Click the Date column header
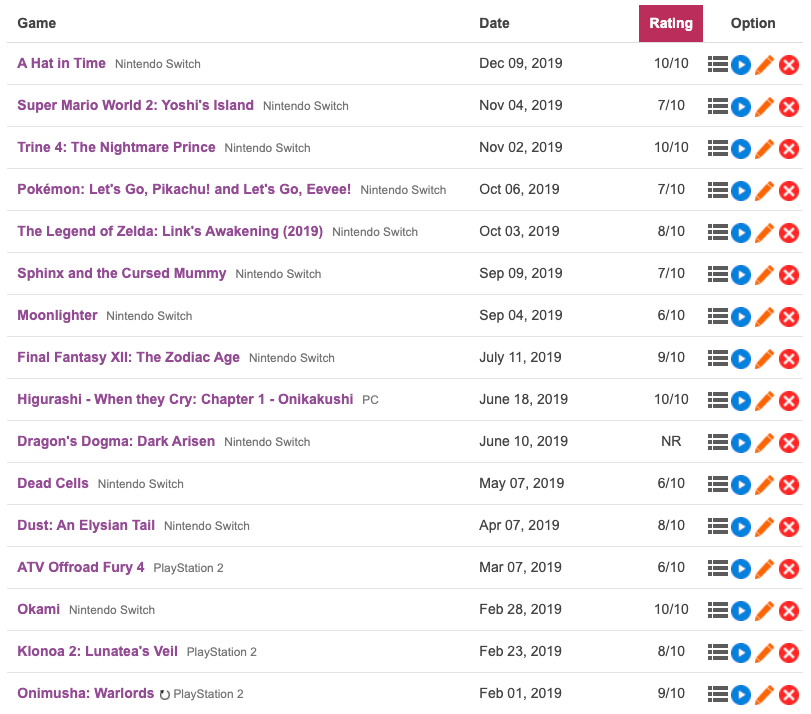 pyautogui.click(x=494, y=23)
